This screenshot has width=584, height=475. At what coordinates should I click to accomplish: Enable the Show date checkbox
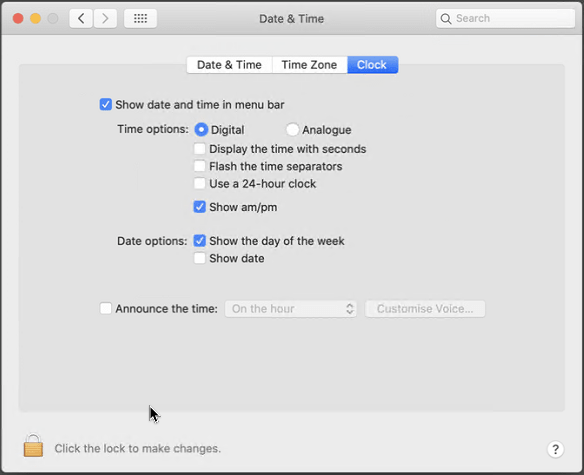point(200,258)
